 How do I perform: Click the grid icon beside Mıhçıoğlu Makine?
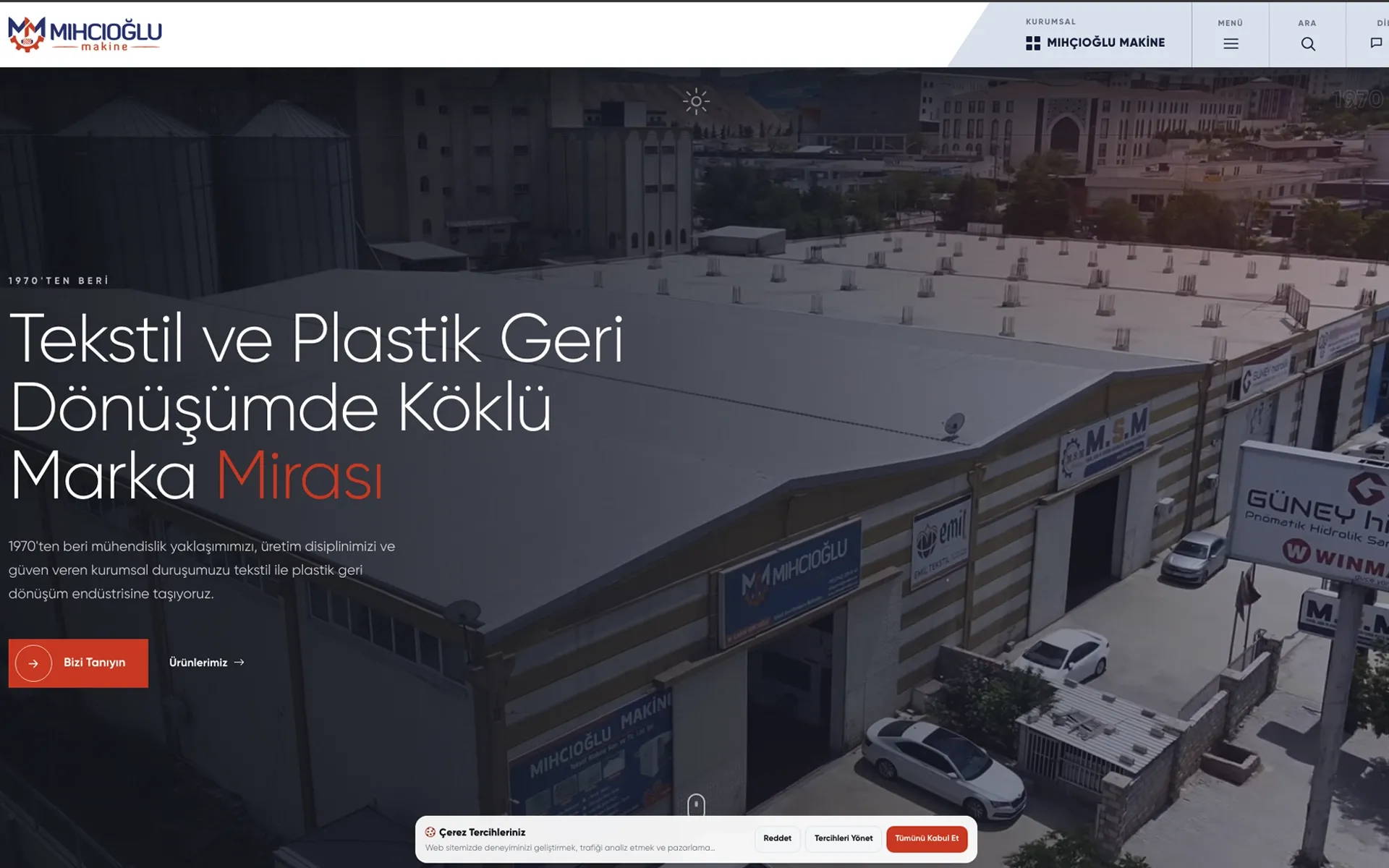[x=1033, y=43]
